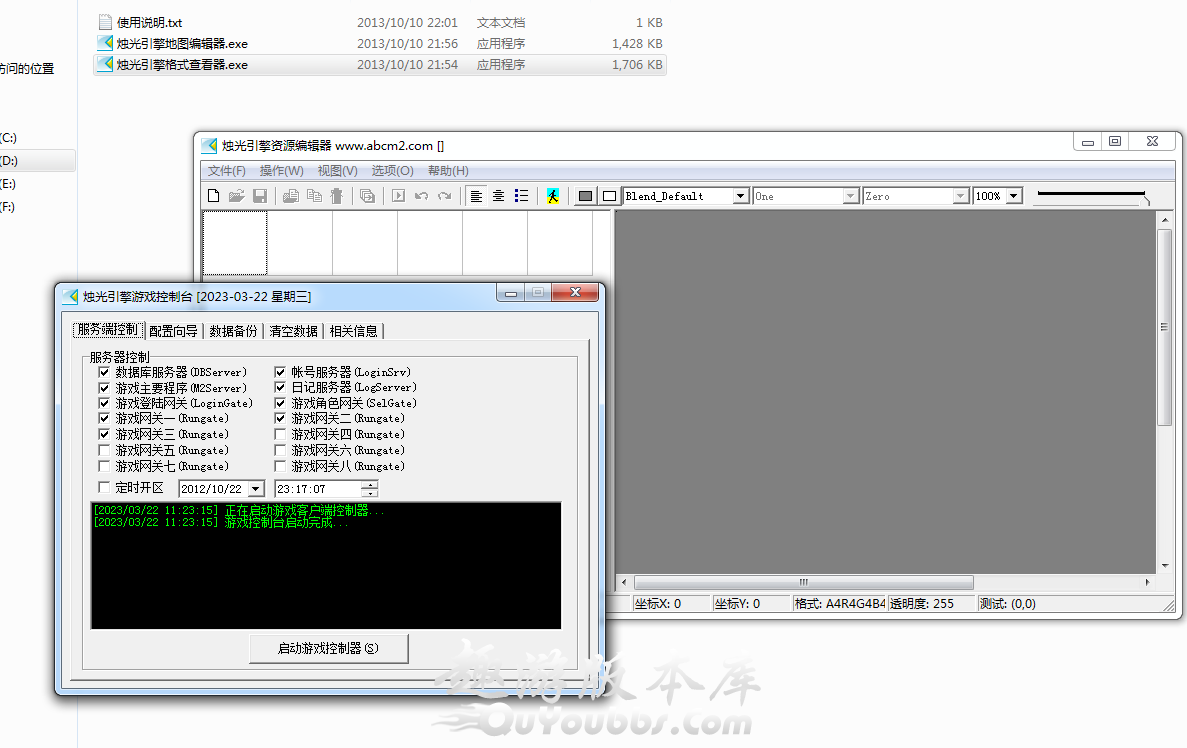Minimize the 烛光引擎游戏控制台 window
Image resolution: width=1187 pixels, height=748 pixels.
[x=511, y=293]
